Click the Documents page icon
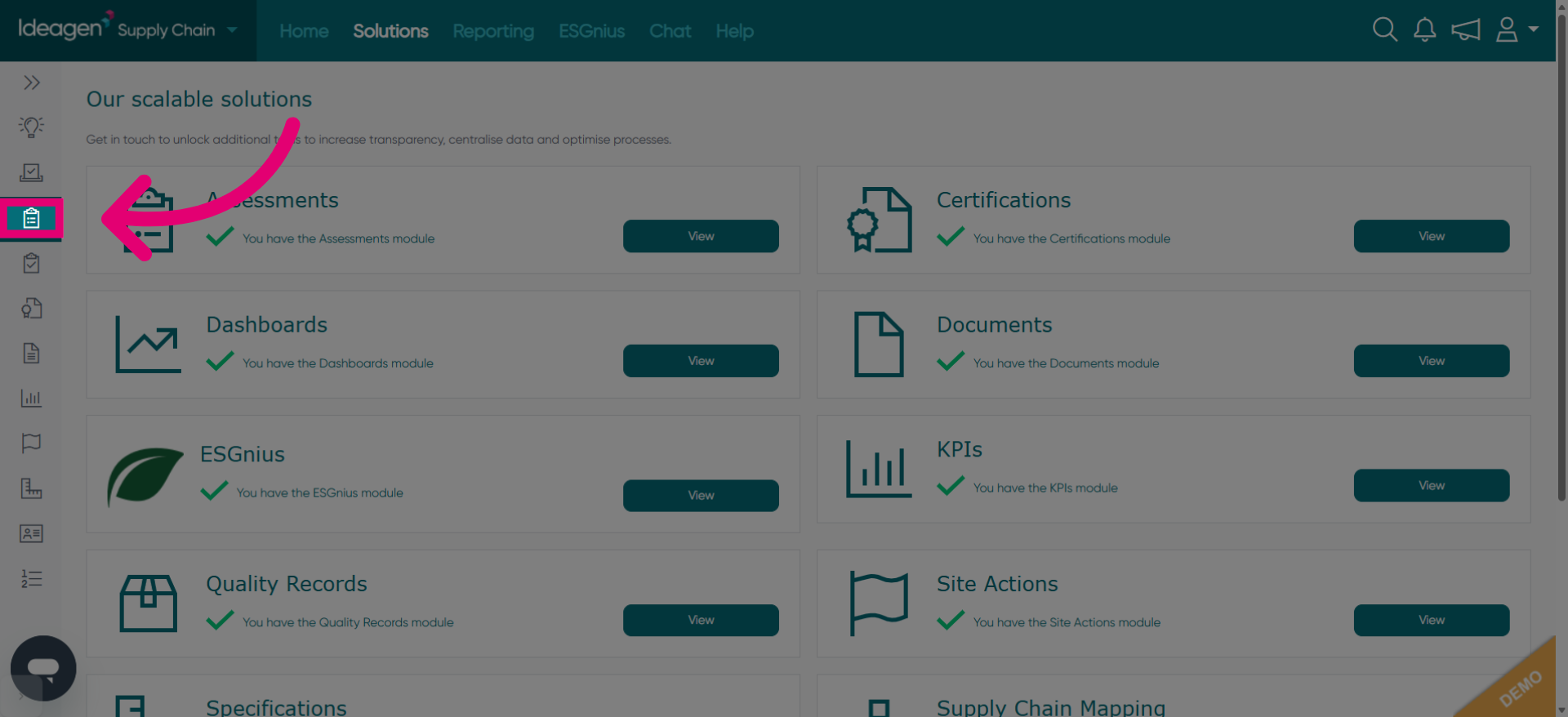Screen dimensions: 1568x717 [879, 345]
